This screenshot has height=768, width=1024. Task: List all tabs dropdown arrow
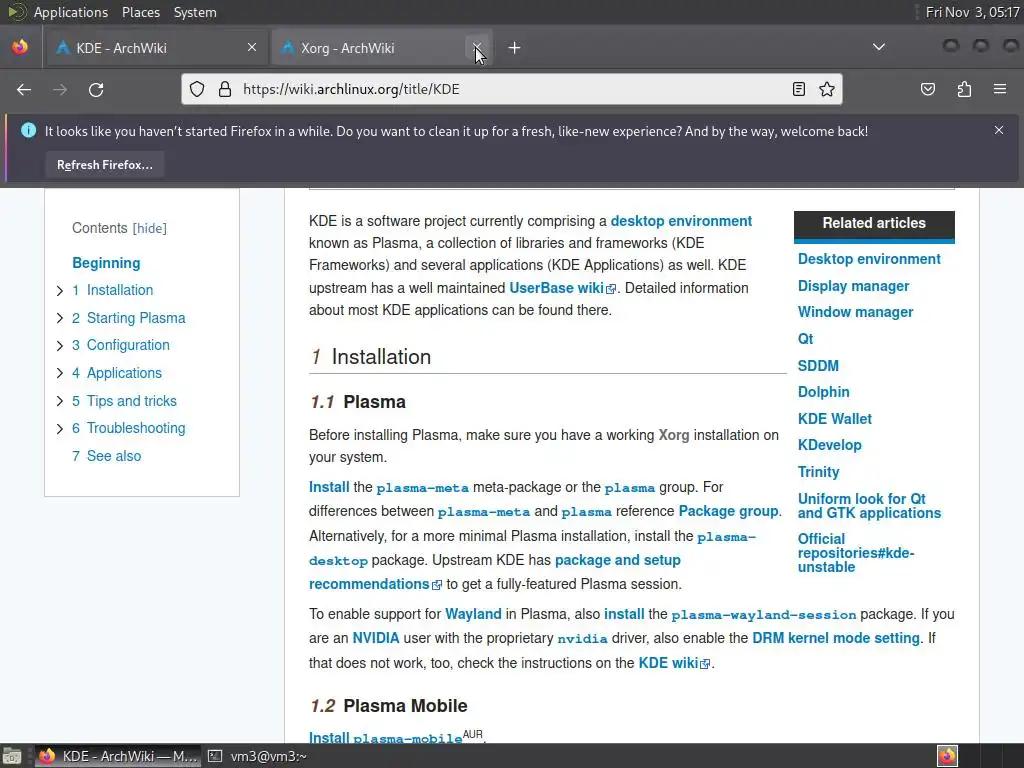pos(879,47)
